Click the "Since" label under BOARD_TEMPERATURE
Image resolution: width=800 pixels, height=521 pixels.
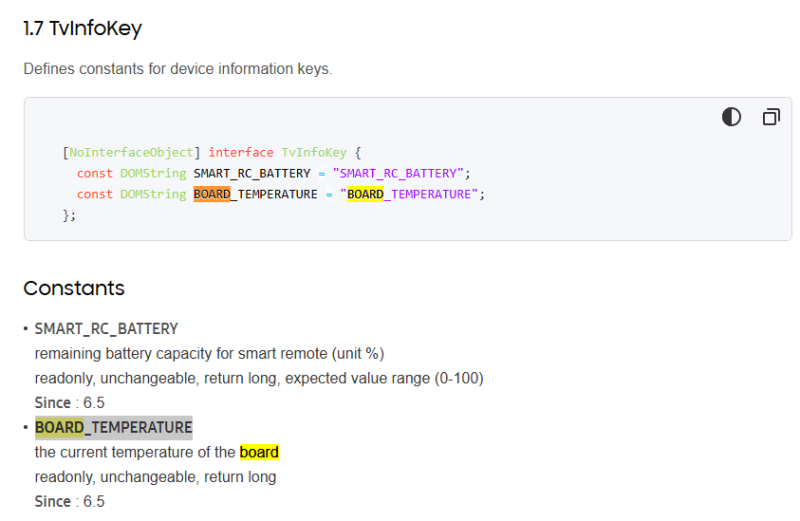(53, 501)
